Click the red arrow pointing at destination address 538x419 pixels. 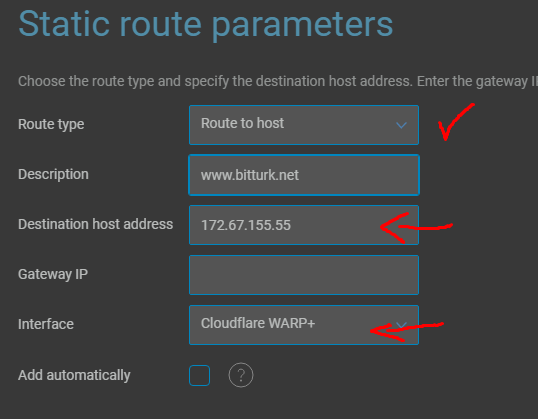416,228
